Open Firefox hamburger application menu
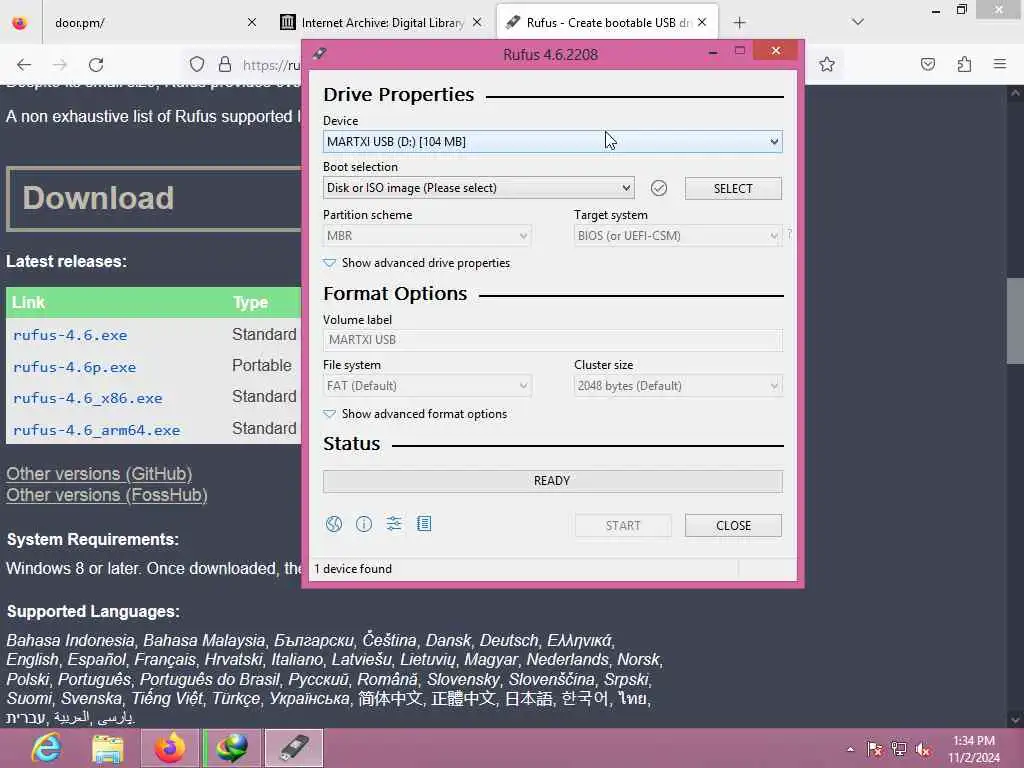 click(x=1000, y=64)
